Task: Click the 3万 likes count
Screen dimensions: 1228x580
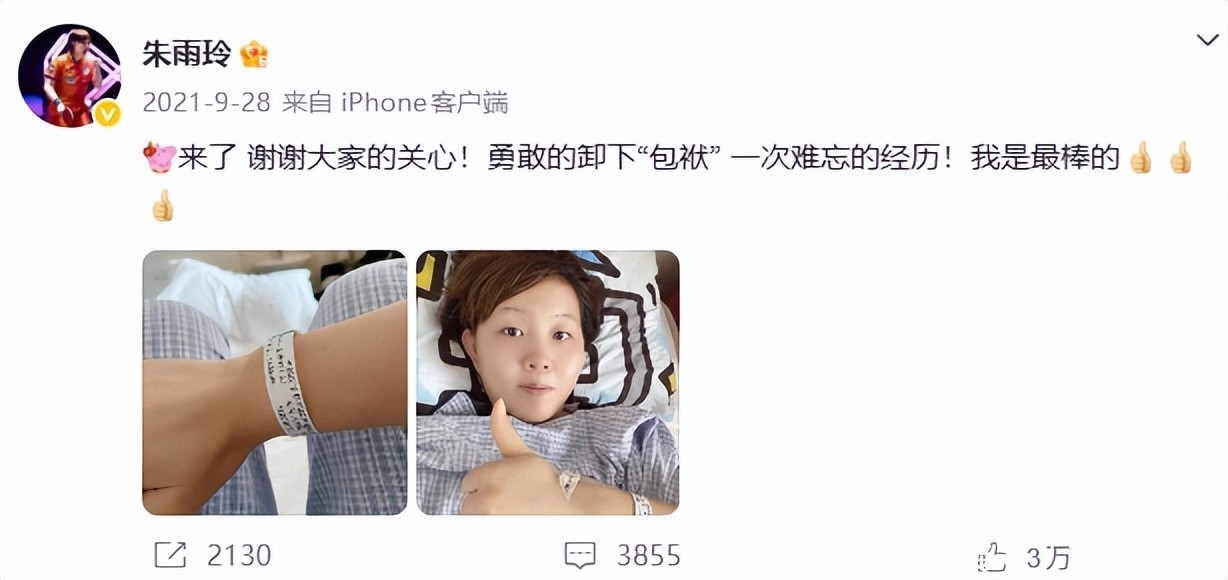Action: 1048,556
